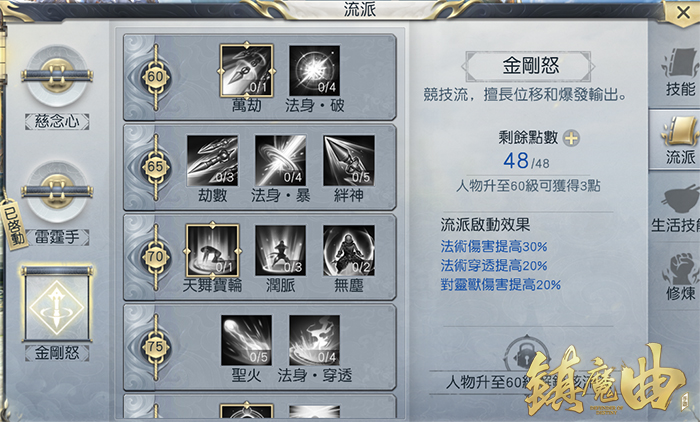700x422 pixels.
Task: Choose the 劫數 skill icon
Action: click(212, 160)
